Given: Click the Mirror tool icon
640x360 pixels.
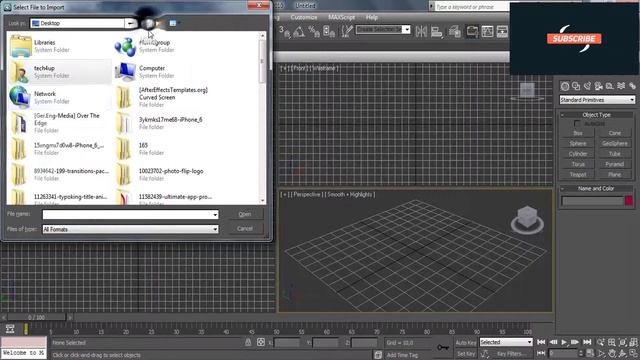Looking at the screenshot, I should pyautogui.click(x=421, y=31).
